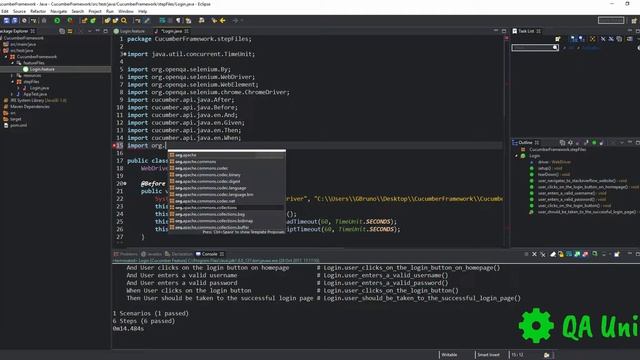
Task: Click the Hide Fields icon in Outline toolbar
Action: pos(578,142)
